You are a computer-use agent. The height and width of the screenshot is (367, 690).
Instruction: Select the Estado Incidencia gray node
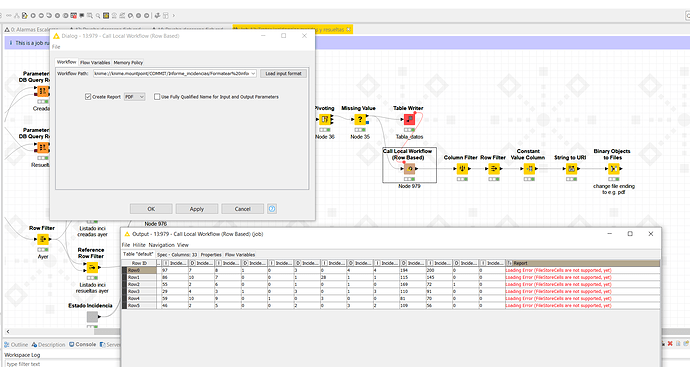click(92, 316)
